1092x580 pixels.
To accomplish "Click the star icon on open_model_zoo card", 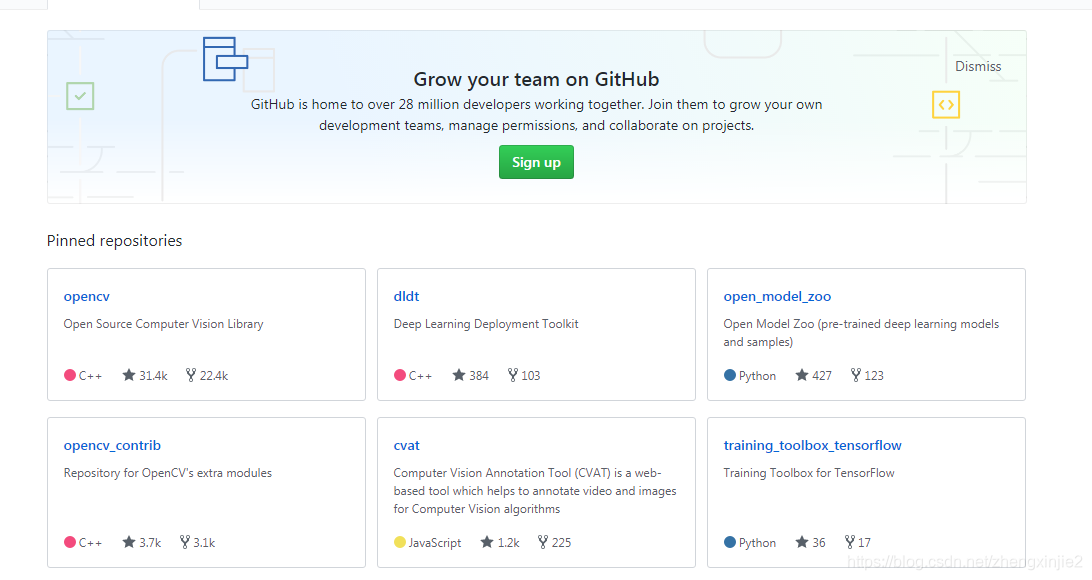I will pos(802,375).
